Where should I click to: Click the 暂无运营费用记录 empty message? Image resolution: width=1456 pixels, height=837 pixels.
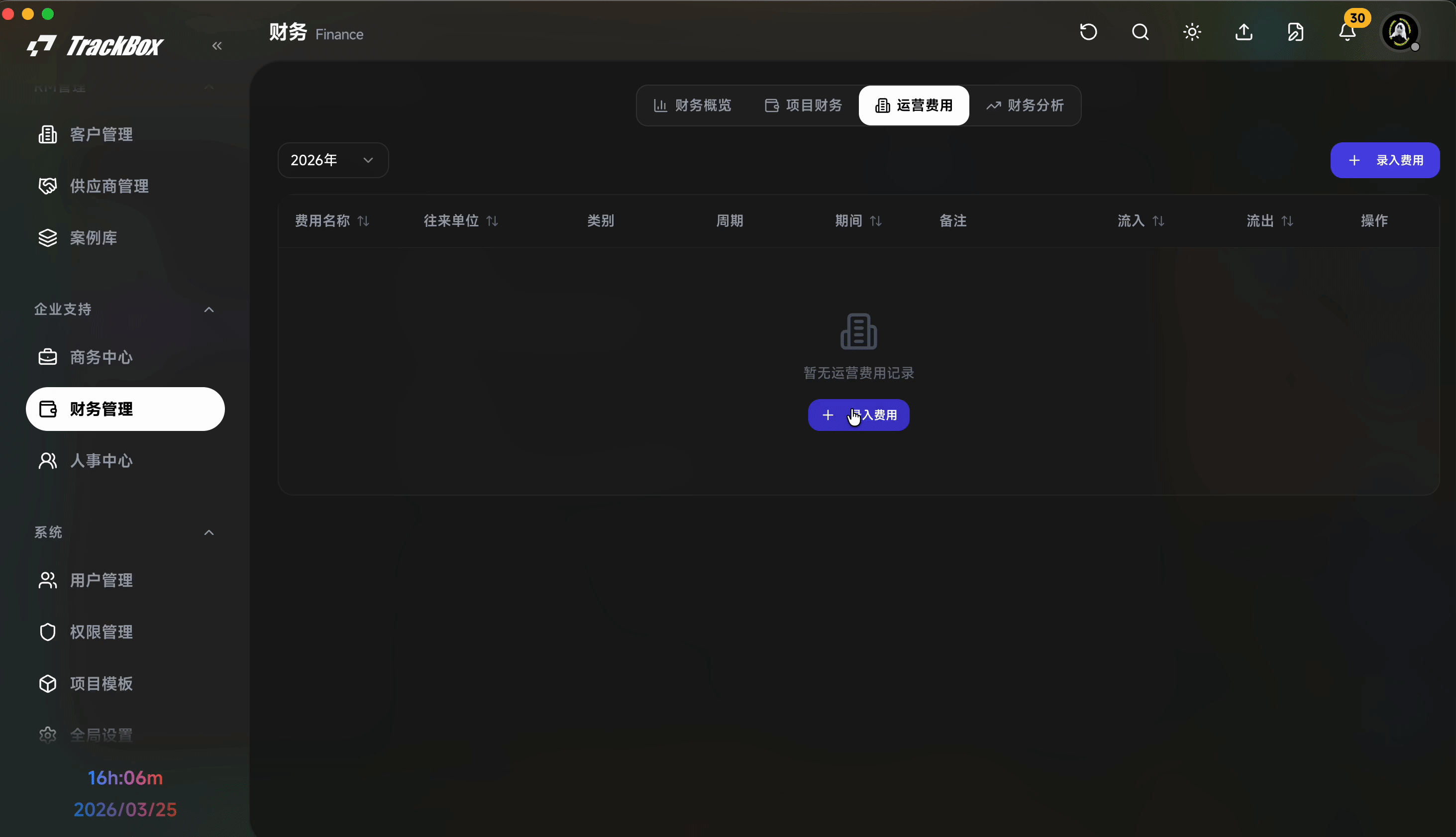coord(859,374)
